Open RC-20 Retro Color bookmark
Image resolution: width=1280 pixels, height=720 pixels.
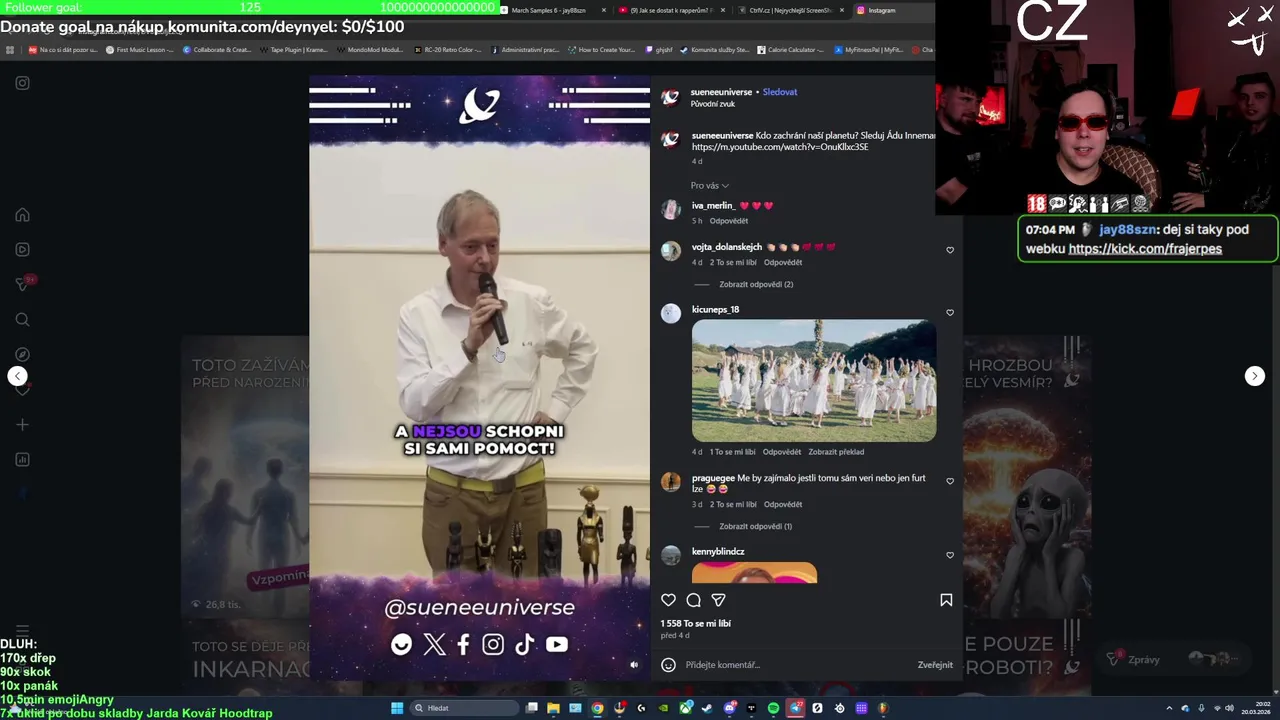pyautogui.click(x=448, y=49)
